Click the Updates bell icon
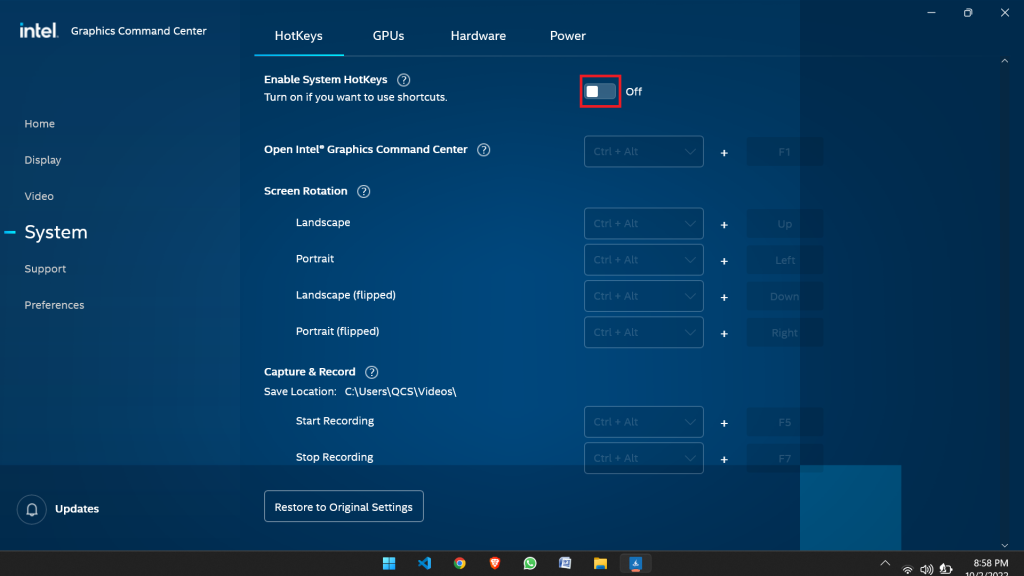The height and width of the screenshot is (576, 1024). [x=31, y=509]
